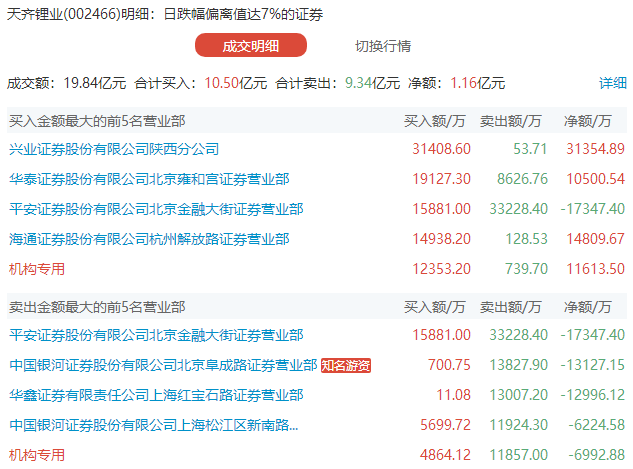Open 华鑫证券上海红宝石路证券营业部 link
The image size is (633, 469).
pos(156,395)
